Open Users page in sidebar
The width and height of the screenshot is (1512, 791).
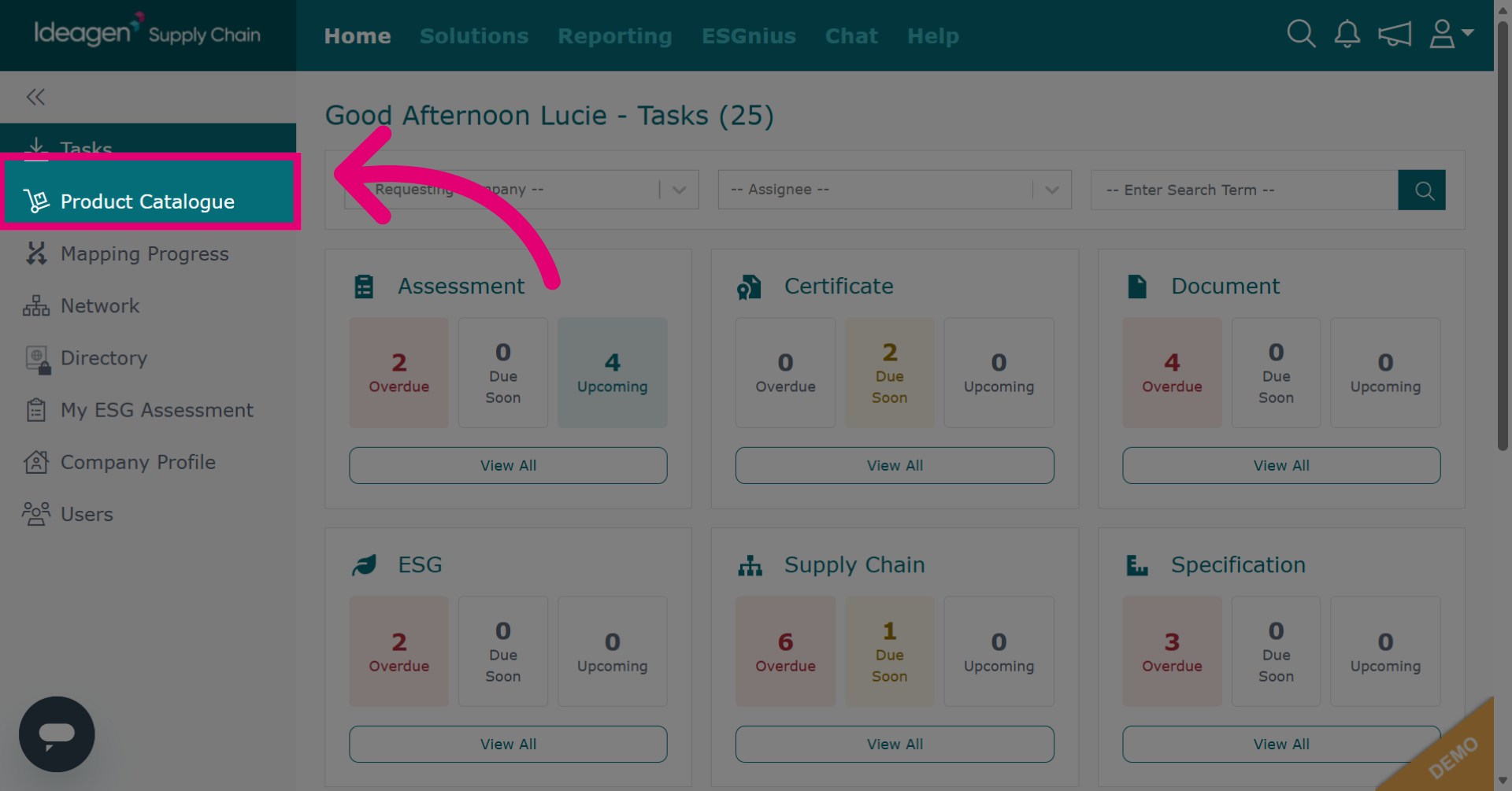[148, 514]
